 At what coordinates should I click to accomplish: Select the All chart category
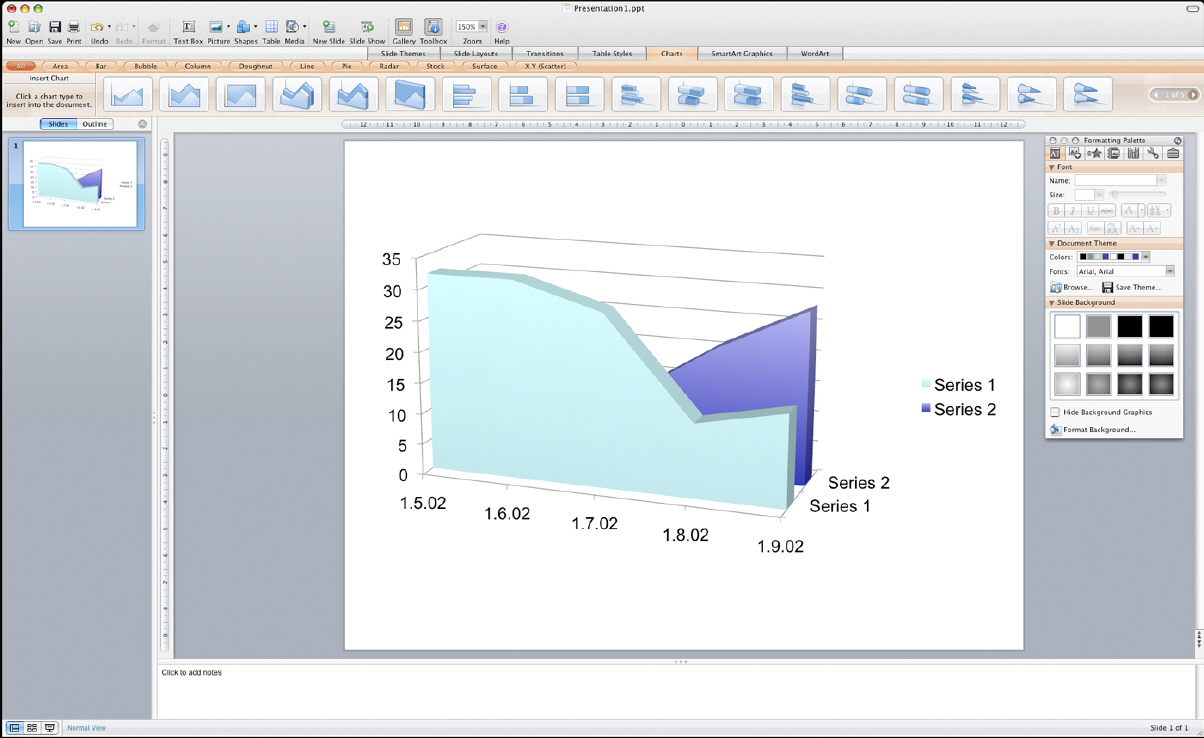click(x=20, y=66)
